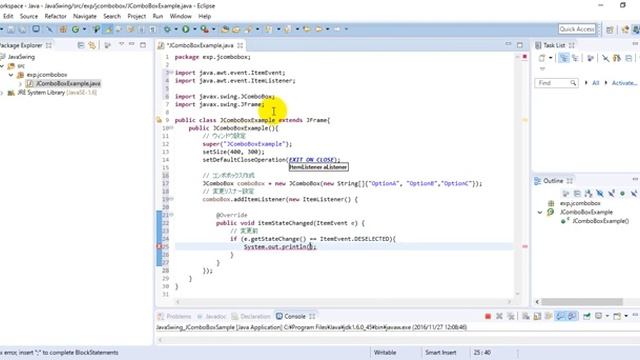Toggle Link with Editor in Package Explorer
640x360 pixels.
point(92,45)
